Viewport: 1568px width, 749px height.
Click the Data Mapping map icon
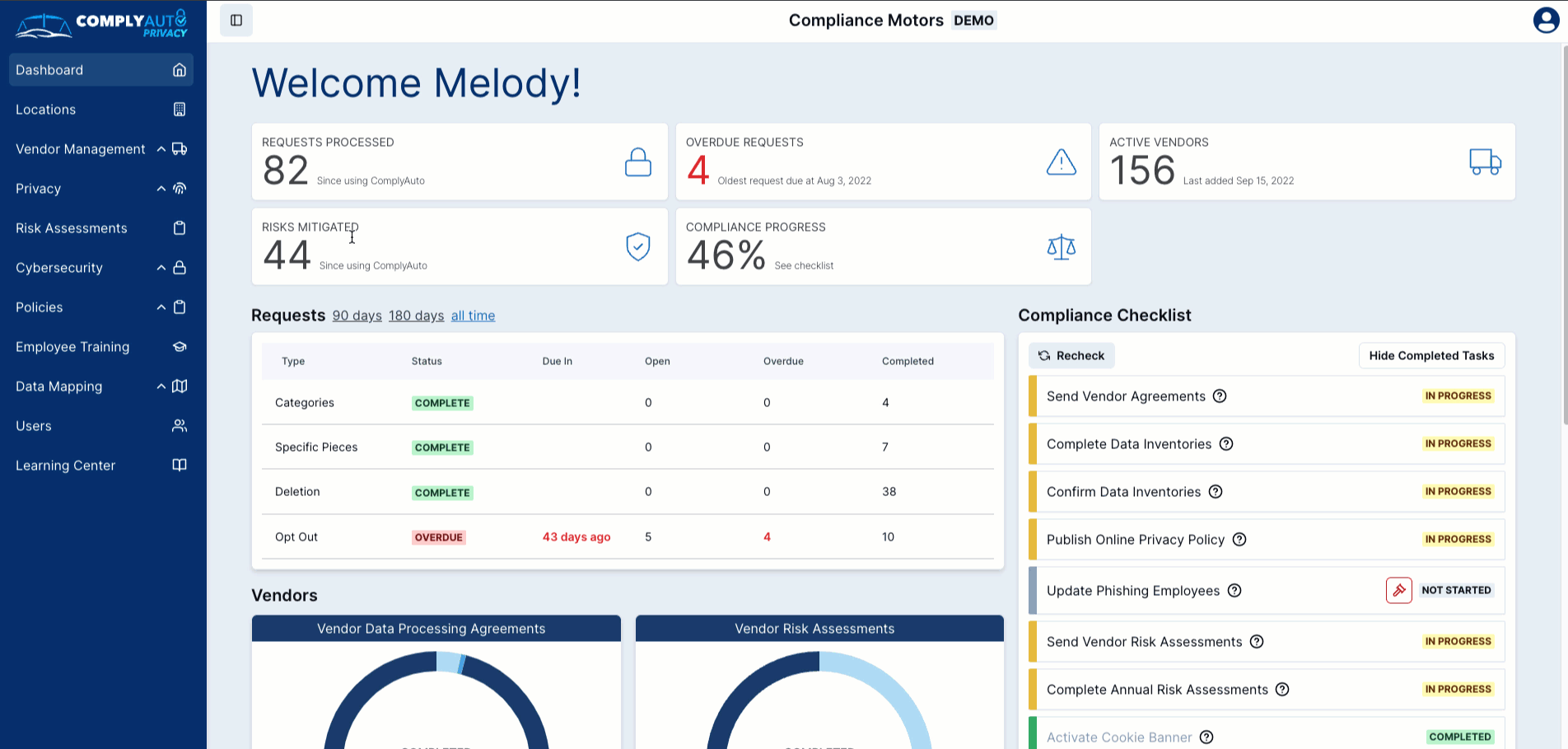click(180, 386)
